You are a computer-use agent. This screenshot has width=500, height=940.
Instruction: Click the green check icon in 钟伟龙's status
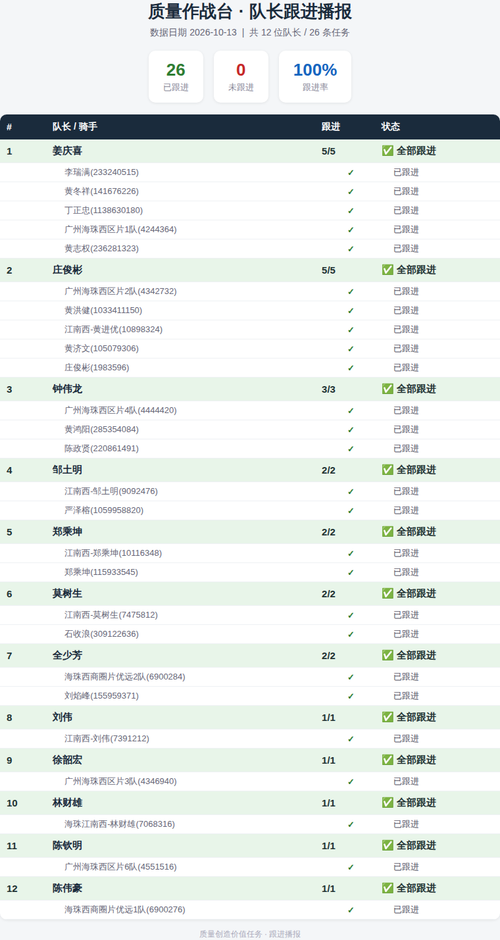(x=387, y=389)
